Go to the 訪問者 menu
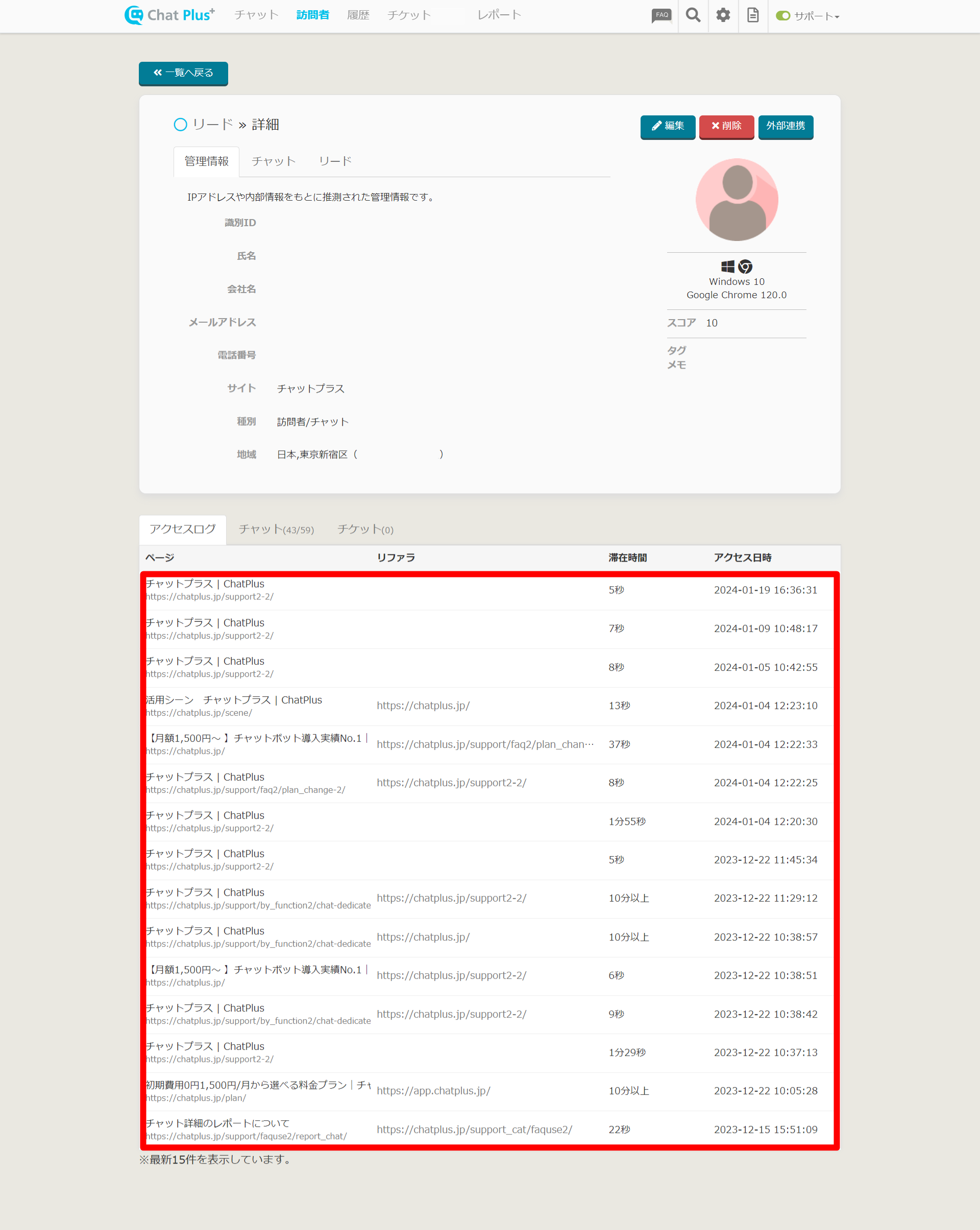This screenshot has height=1230, width=980. [x=312, y=15]
